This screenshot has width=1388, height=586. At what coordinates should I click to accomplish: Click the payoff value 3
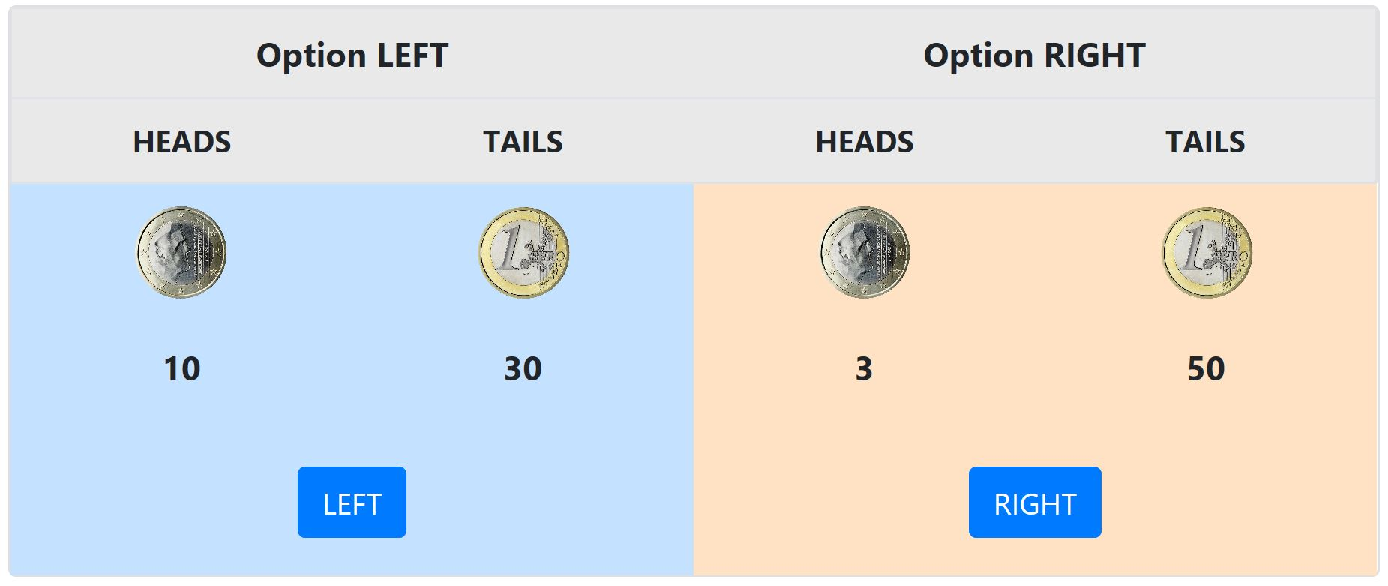click(x=864, y=369)
